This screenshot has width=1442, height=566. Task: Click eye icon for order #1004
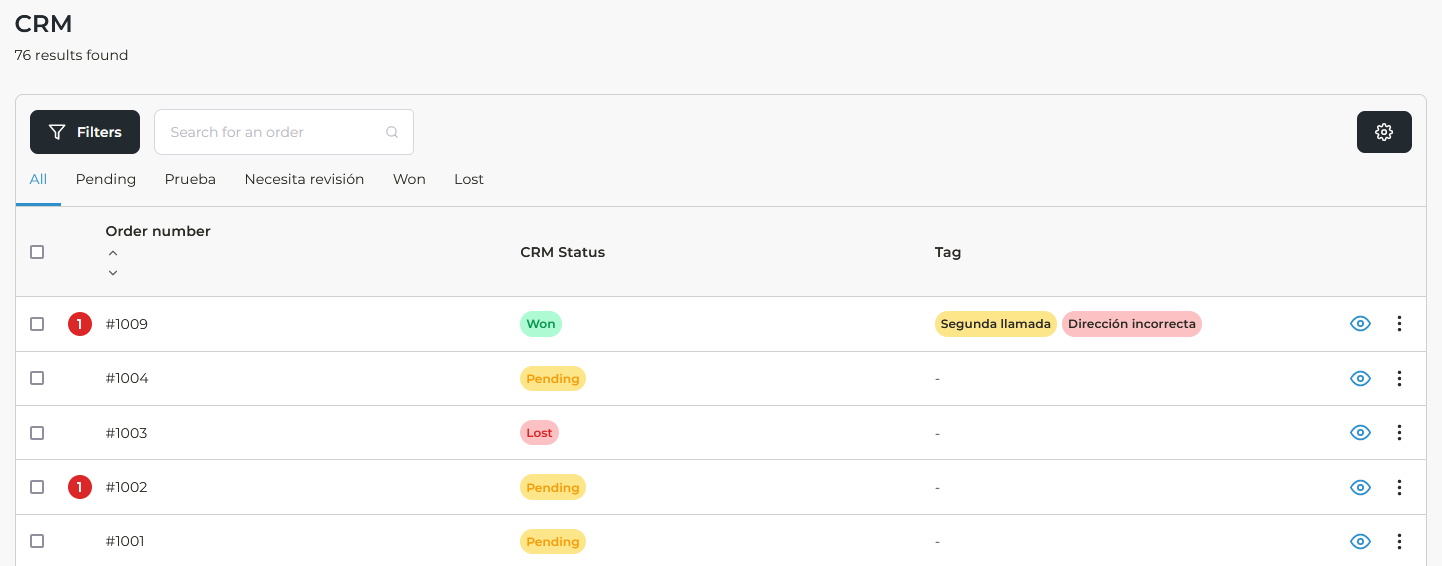pos(1360,378)
